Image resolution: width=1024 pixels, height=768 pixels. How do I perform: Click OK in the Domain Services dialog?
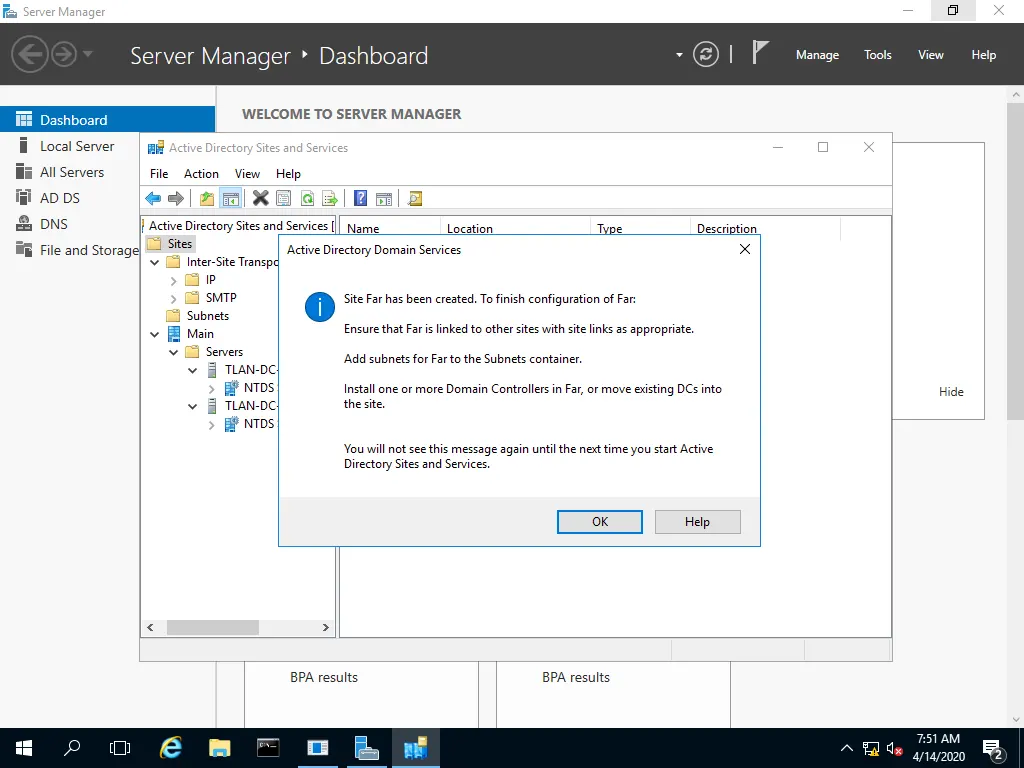[x=600, y=522]
